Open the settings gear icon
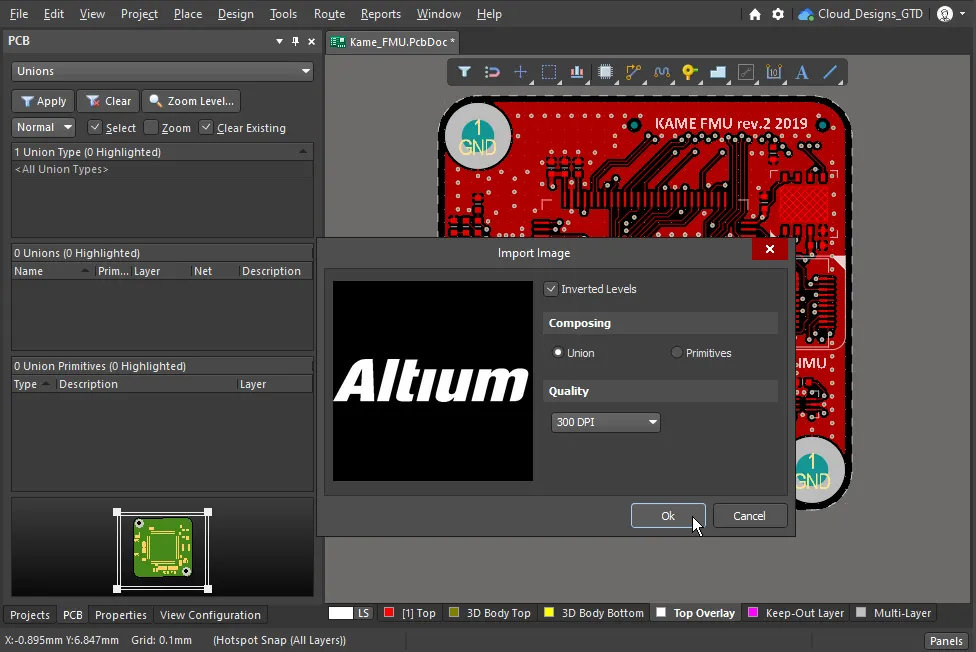Screen dimensions: 976x652 pyautogui.click(x=778, y=14)
